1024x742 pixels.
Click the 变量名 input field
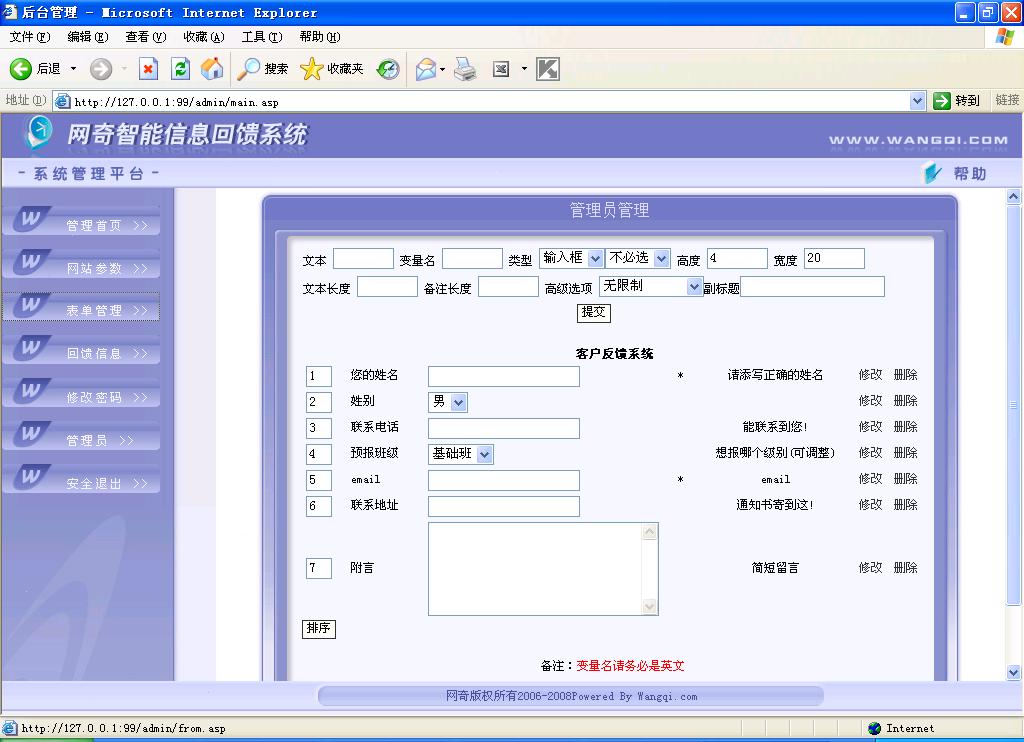(x=472, y=259)
